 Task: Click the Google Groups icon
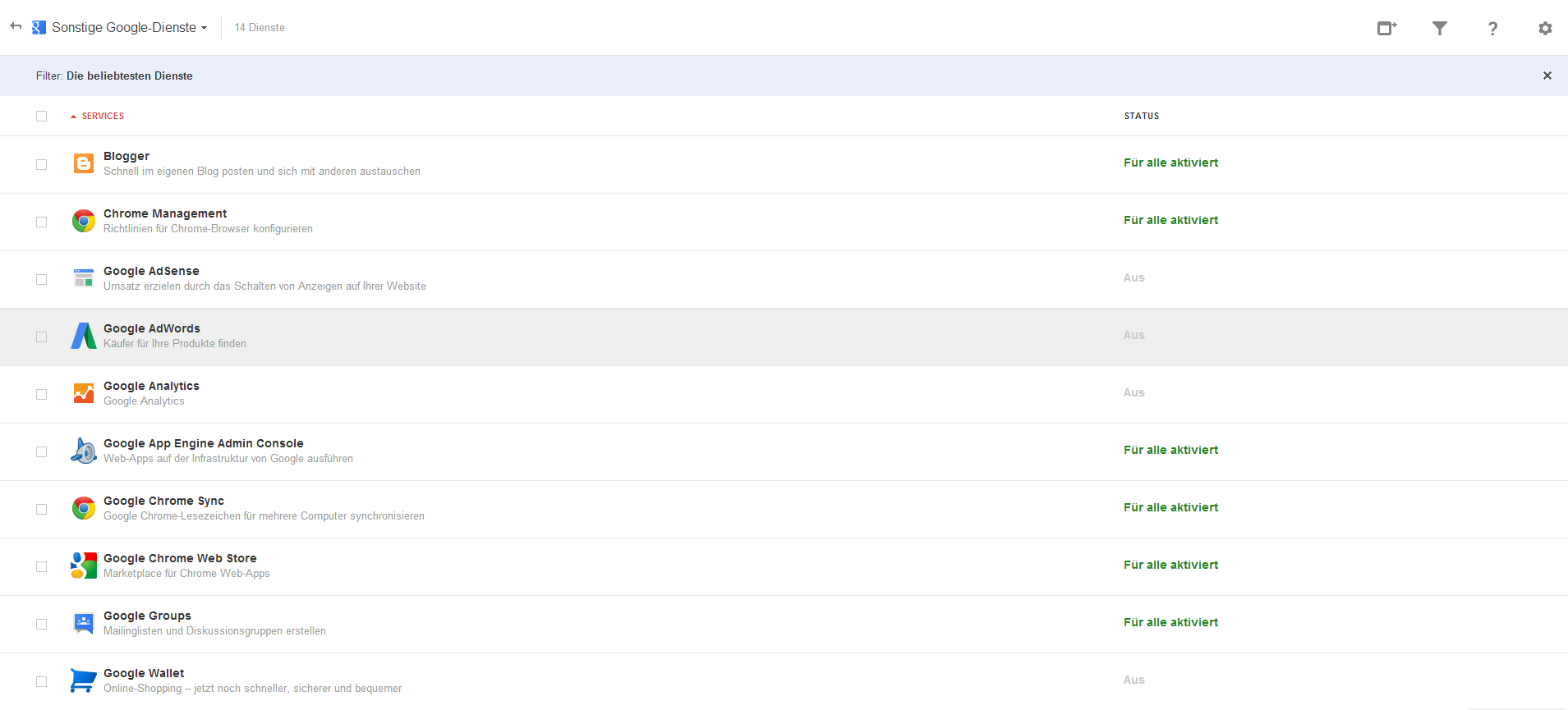[84, 623]
